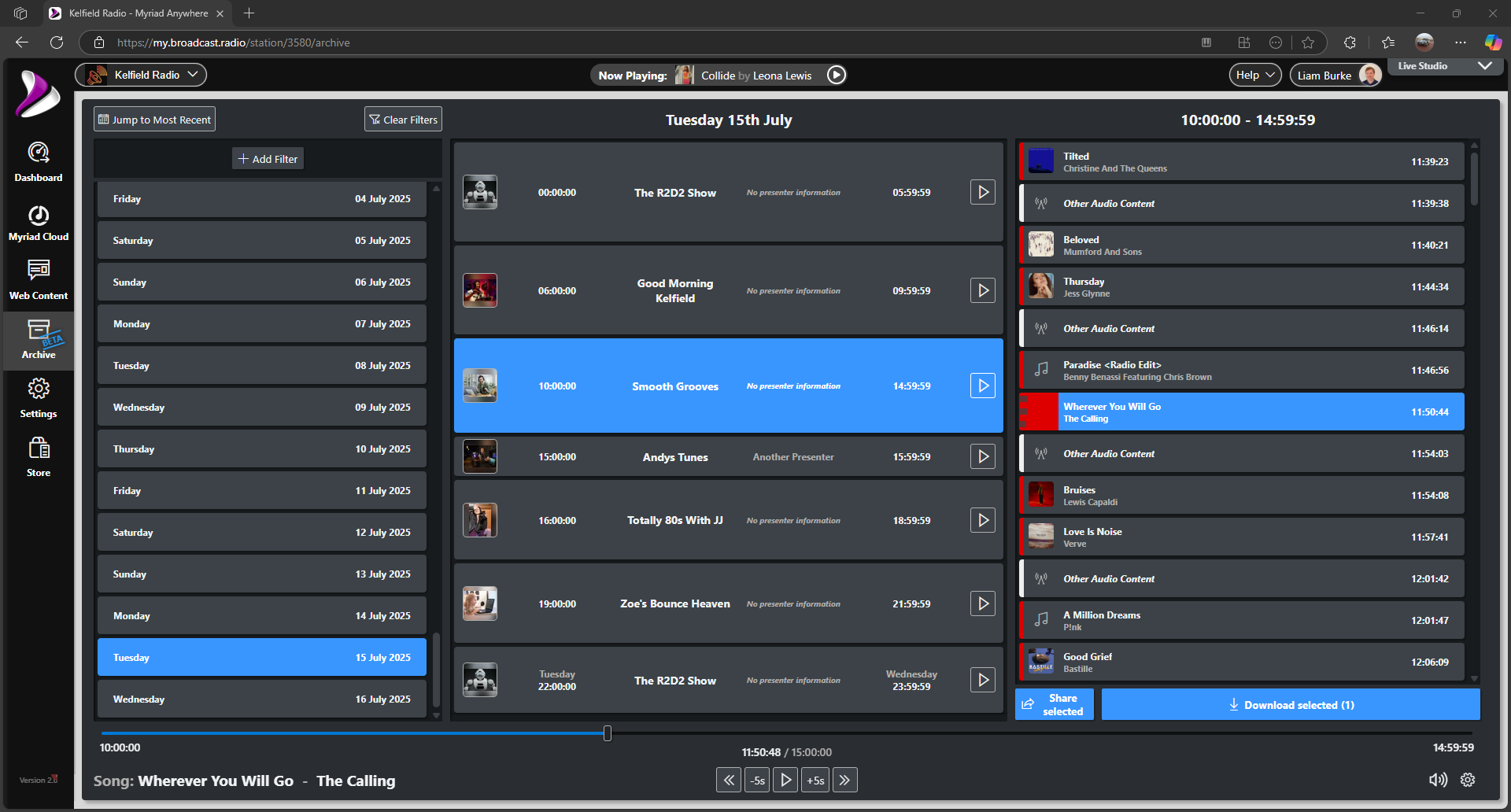
Task: Open the browser favorites star icon
Action: 1308,42
